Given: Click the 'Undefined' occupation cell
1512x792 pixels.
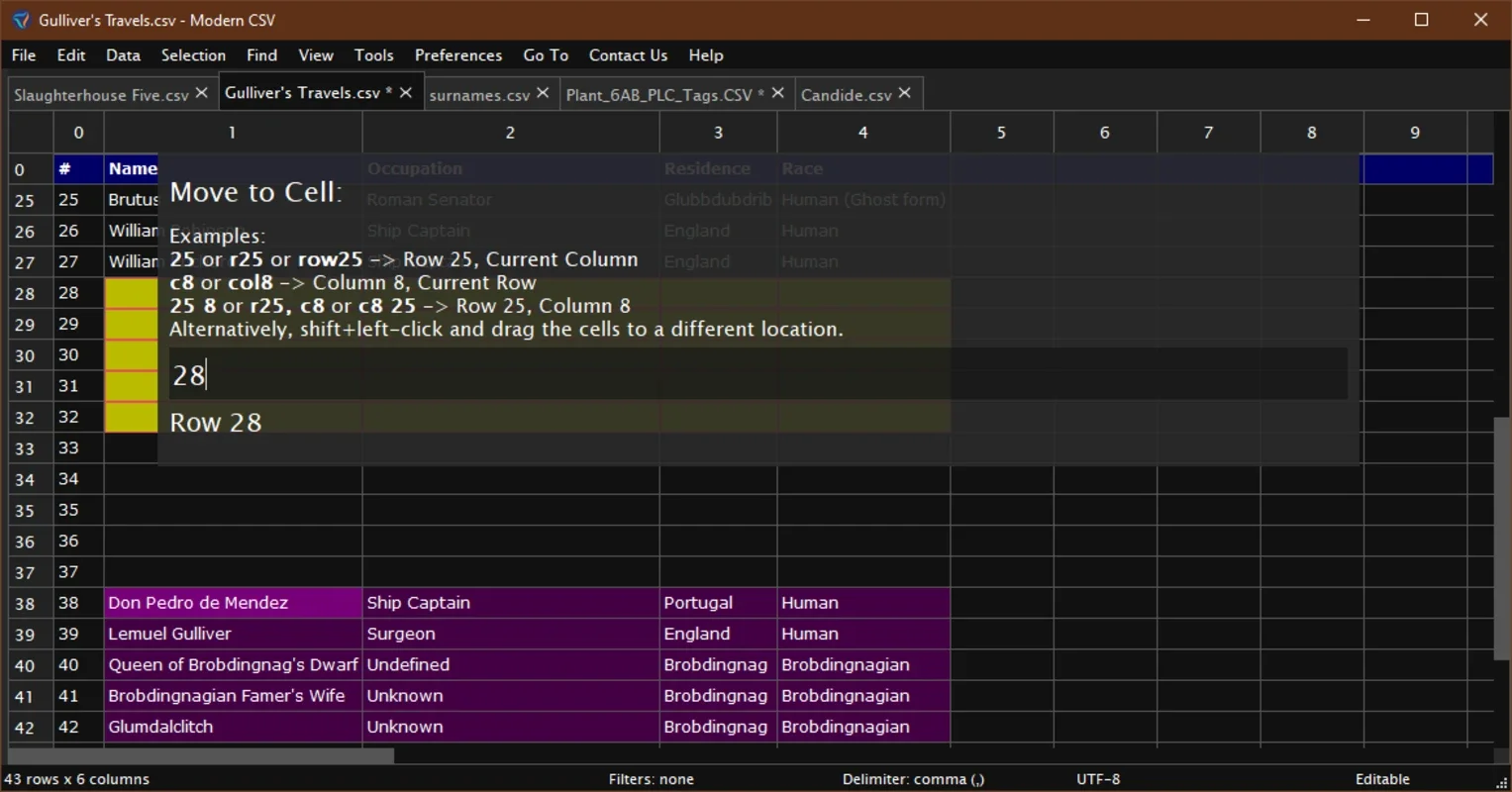Looking at the screenshot, I should pyautogui.click(x=511, y=664).
